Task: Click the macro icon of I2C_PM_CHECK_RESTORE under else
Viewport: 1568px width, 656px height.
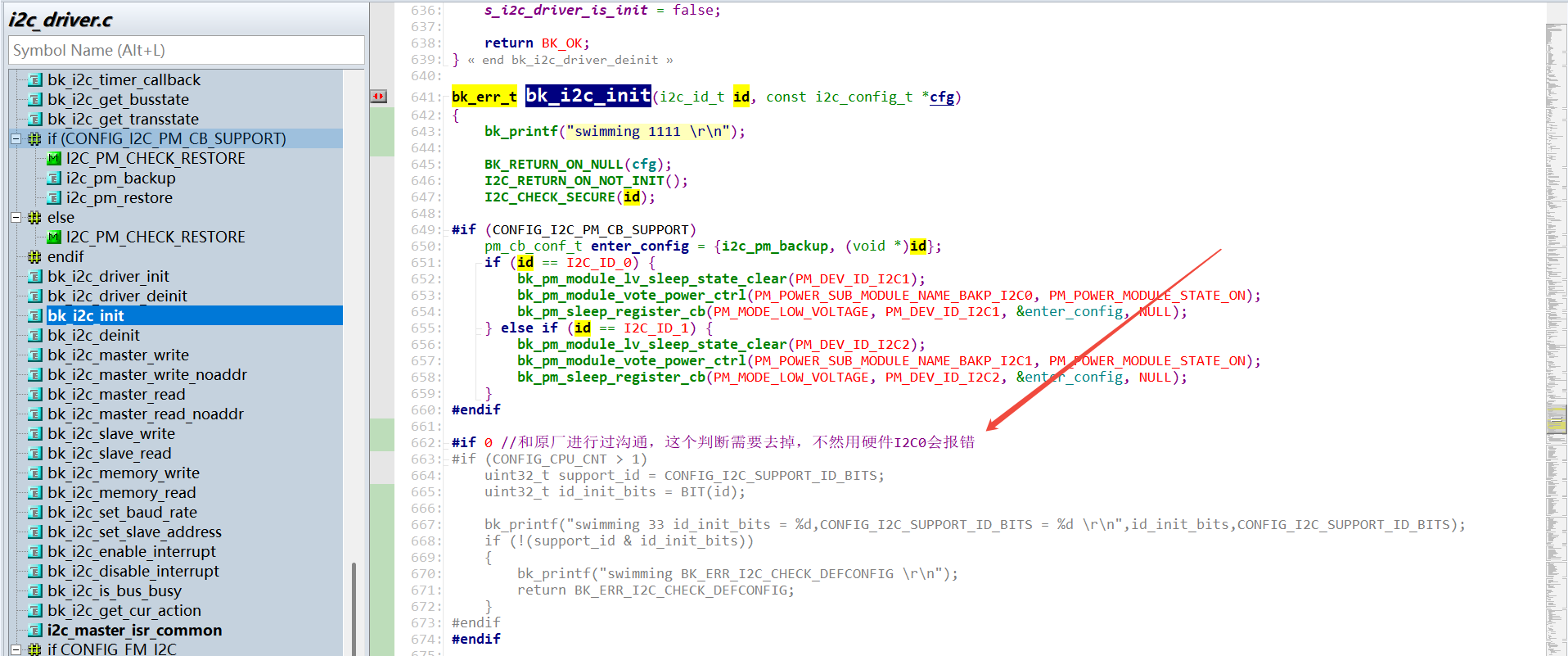Action: (54, 238)
